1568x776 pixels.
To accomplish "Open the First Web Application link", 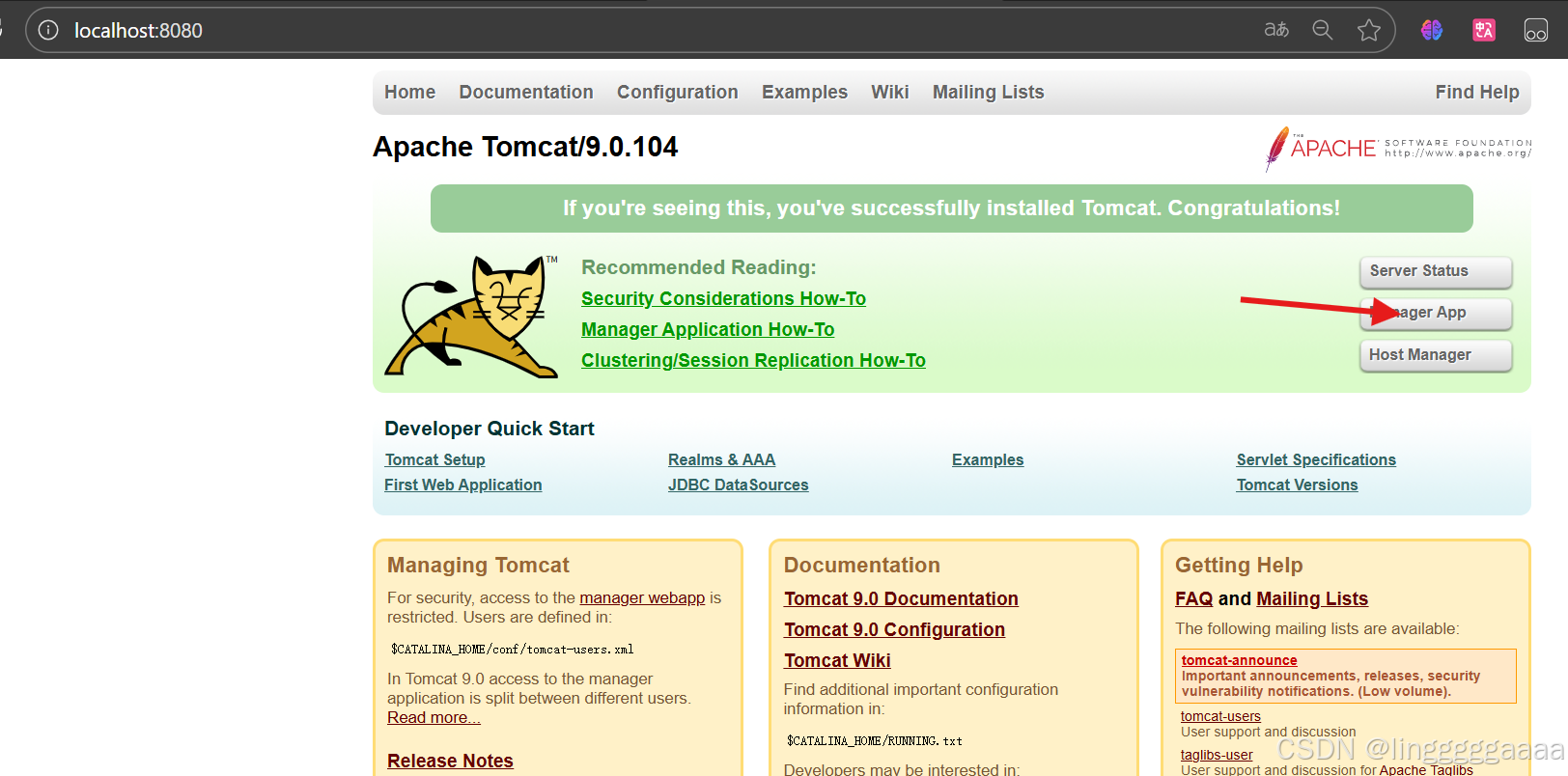I will pos(463,485).
